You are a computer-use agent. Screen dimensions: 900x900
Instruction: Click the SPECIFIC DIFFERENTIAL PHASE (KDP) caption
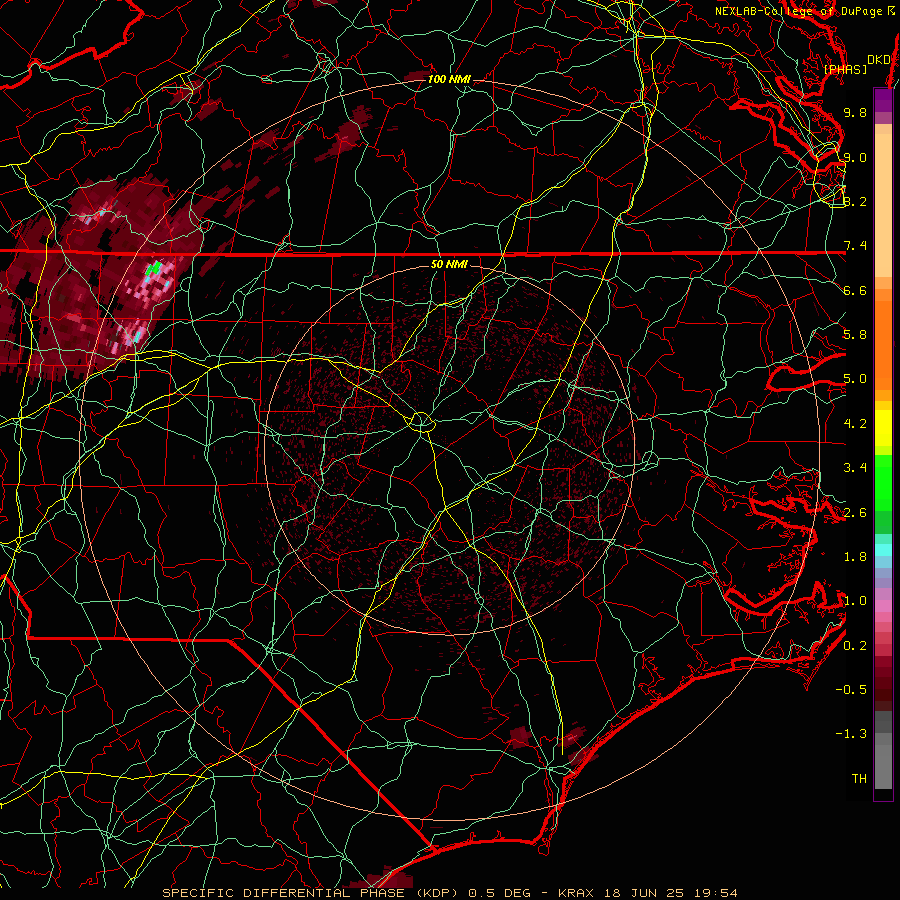click(x=313, y=893)
